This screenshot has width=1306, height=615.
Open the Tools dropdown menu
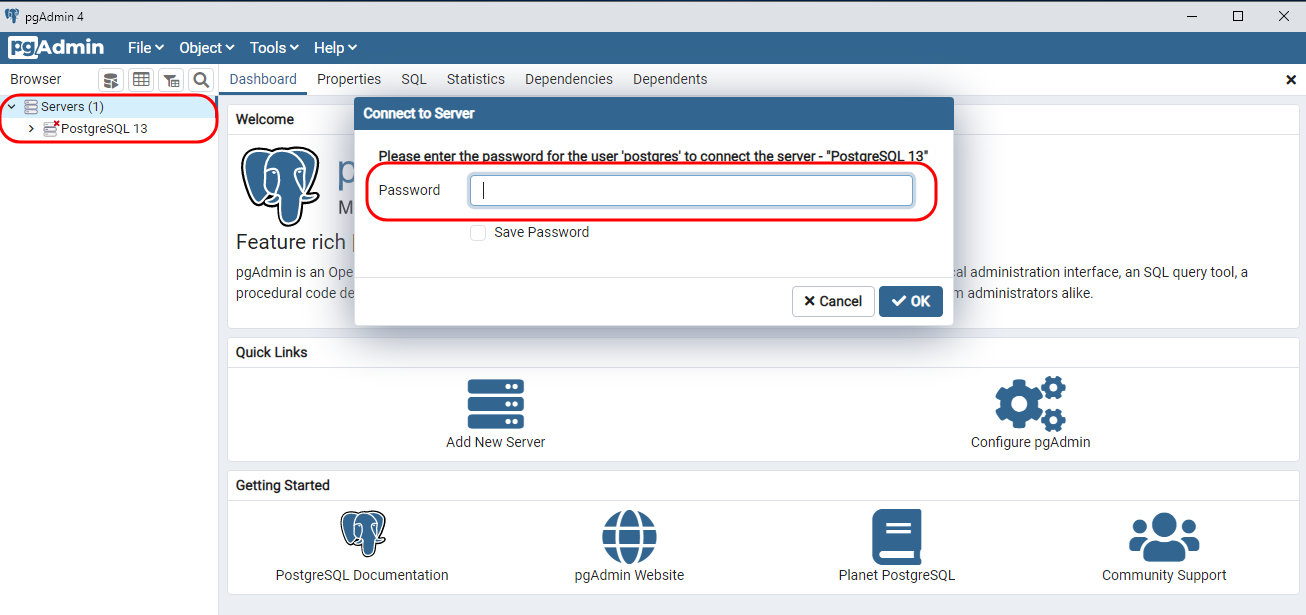273,47
